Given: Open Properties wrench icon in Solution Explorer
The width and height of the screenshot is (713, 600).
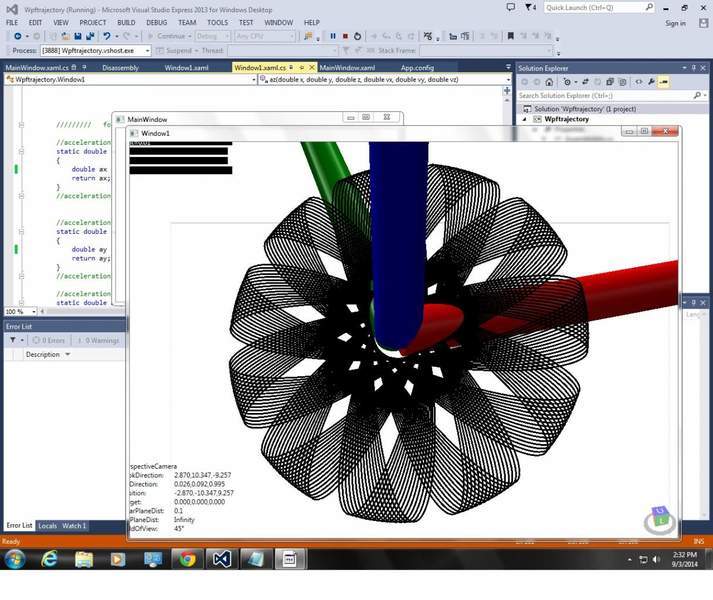Looking at the screenshot, I should [651, 82].
